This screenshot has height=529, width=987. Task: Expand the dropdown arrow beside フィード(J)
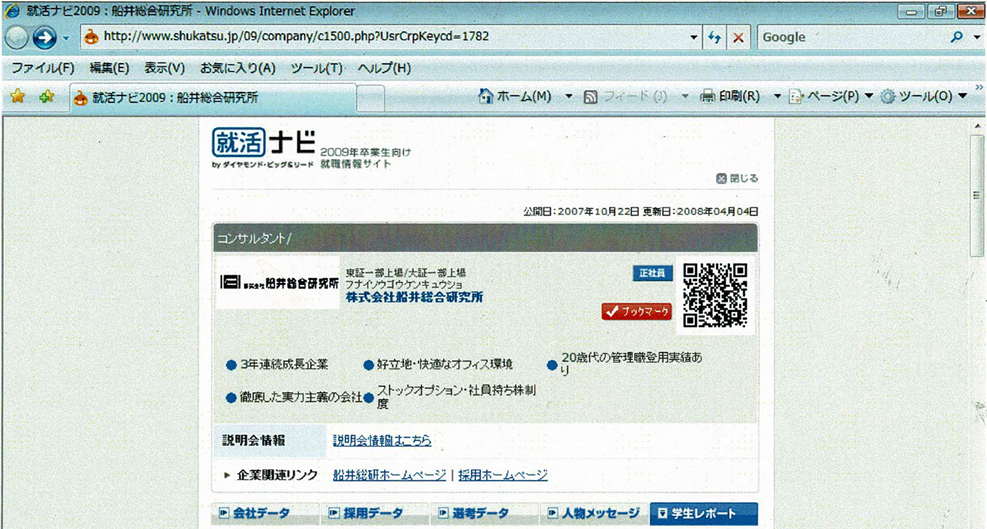pos(685,96)
